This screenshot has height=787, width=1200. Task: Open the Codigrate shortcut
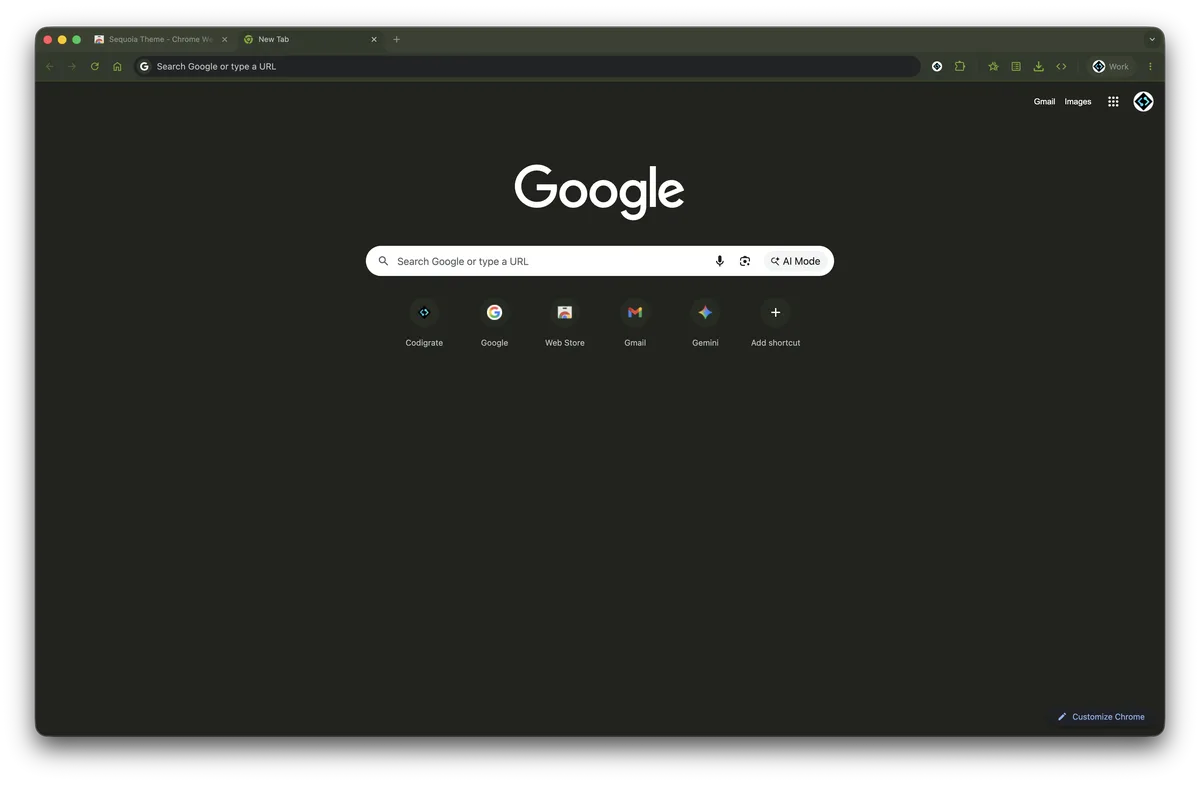[x=424, y=323]
